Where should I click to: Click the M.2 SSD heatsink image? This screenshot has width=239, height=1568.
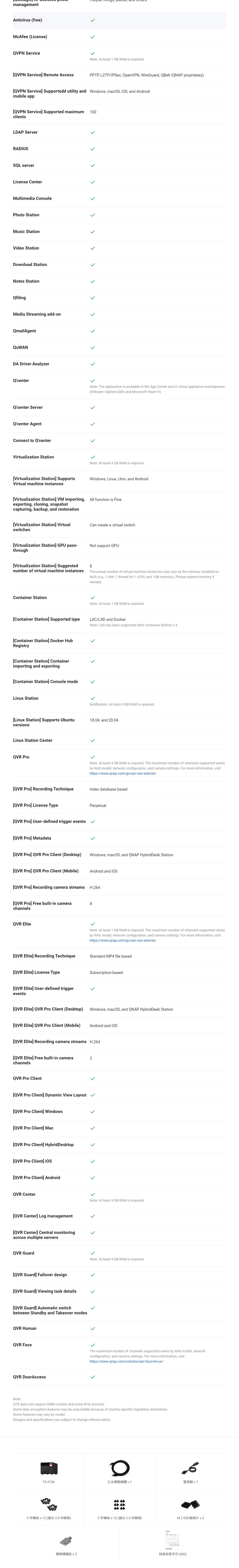point(190,1505)
